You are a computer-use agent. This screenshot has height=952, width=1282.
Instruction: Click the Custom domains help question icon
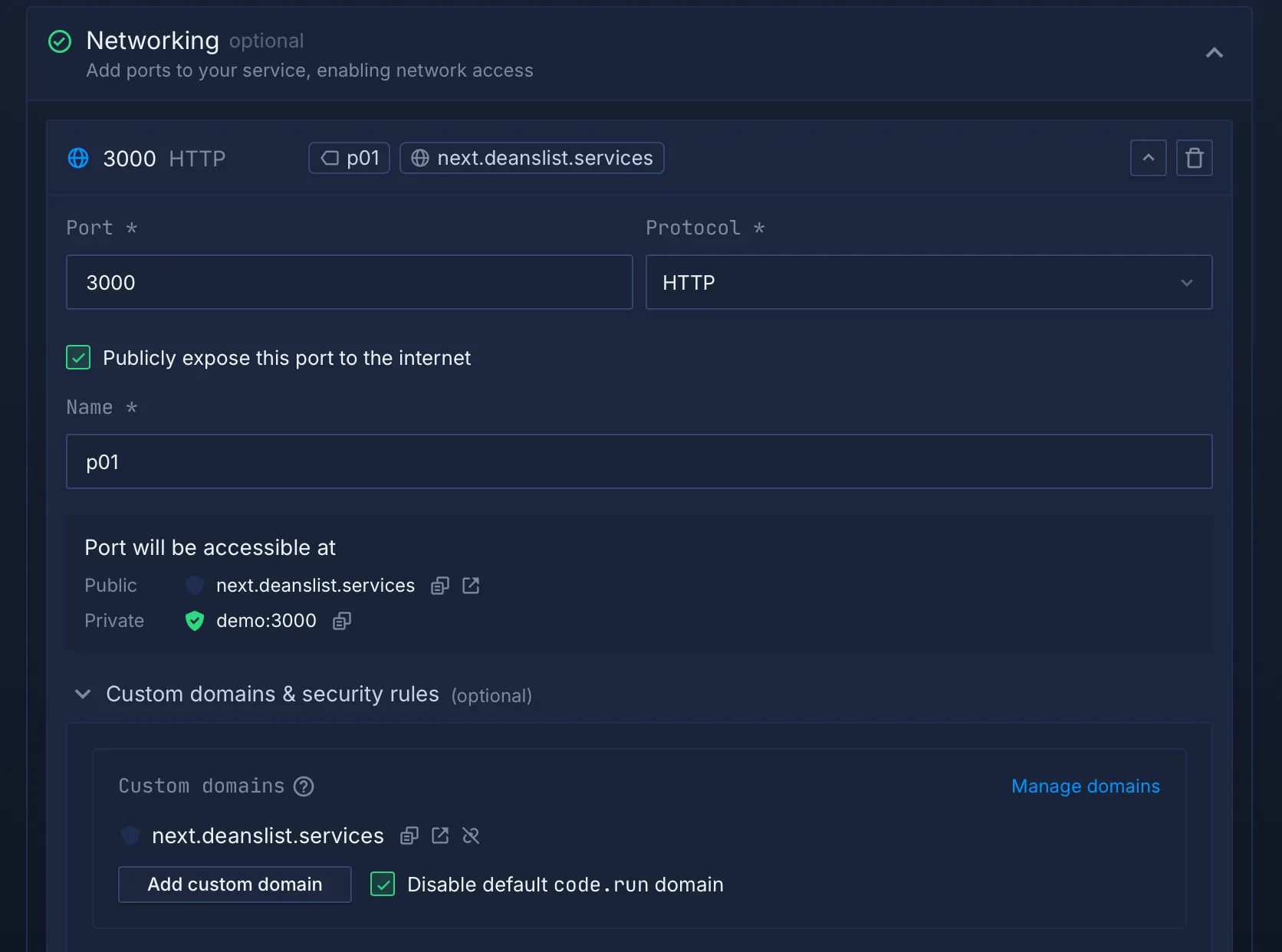304,786
